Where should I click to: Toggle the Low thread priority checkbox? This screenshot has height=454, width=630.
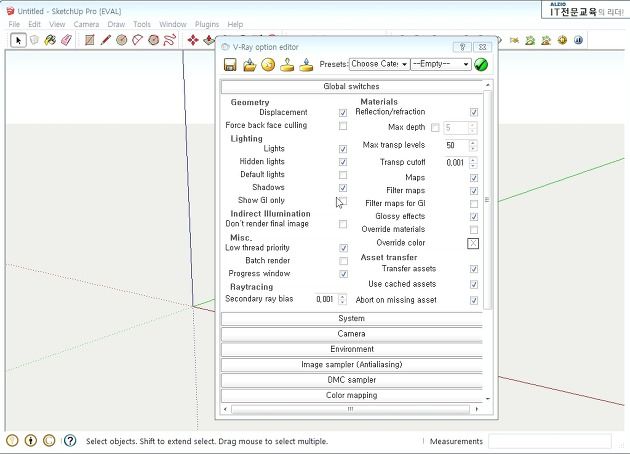(343, 248)
